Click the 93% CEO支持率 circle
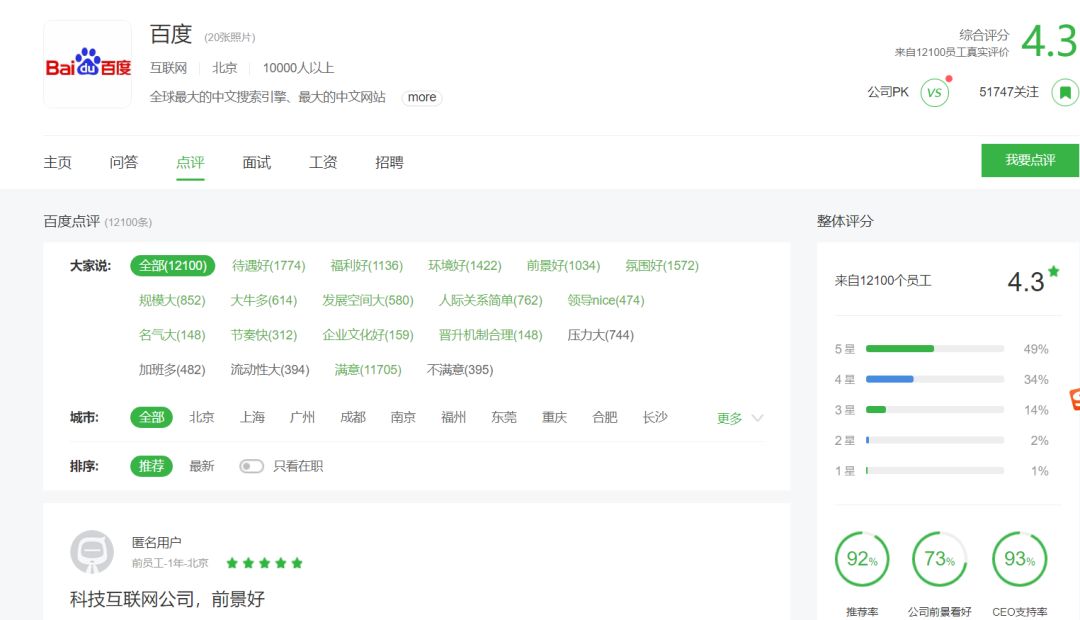 pyautogui.click(x=1019, y=559)
